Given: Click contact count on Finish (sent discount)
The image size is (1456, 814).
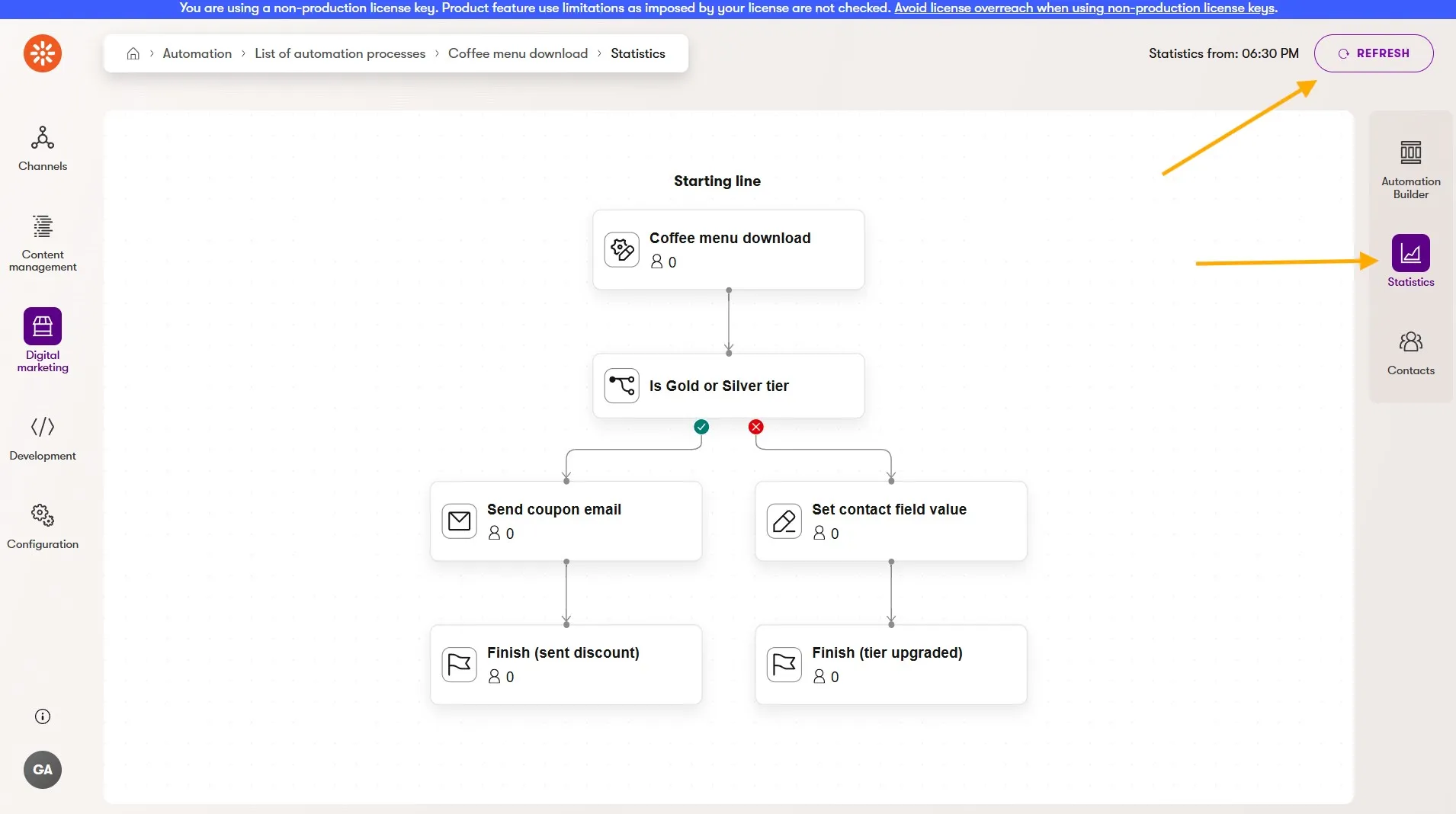Looking at the screenshot, I should (501, 677).
